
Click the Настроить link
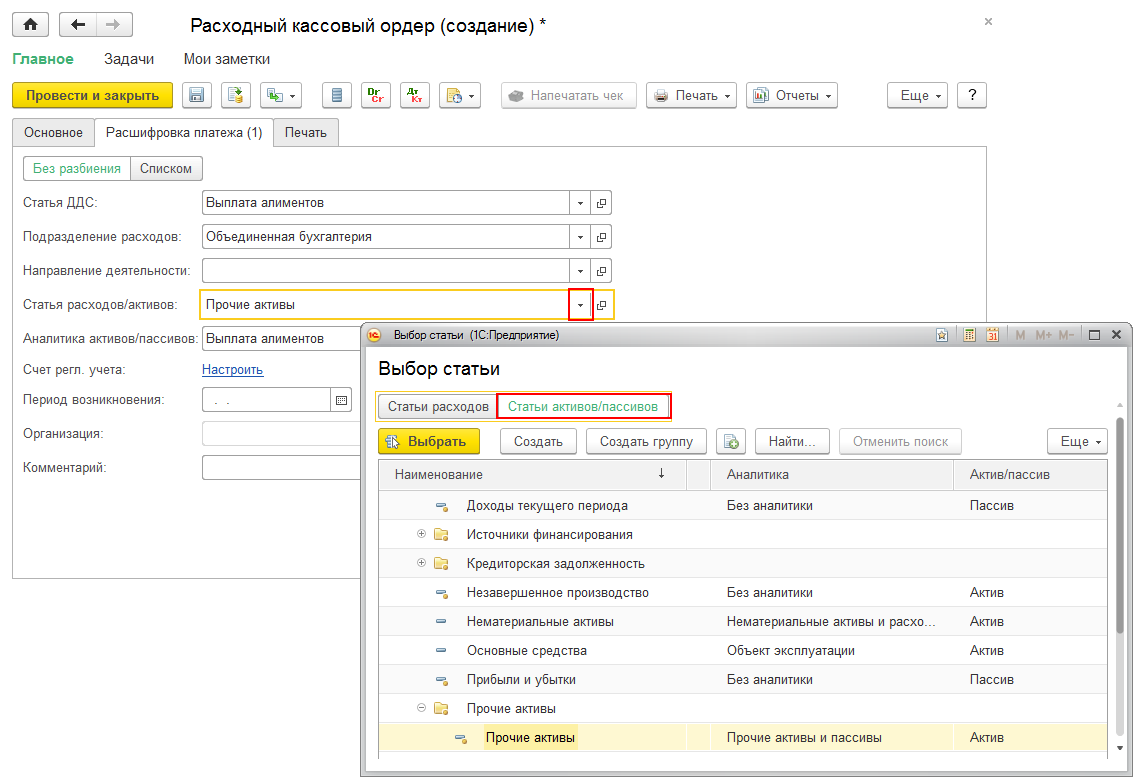[x=232, y=369]
